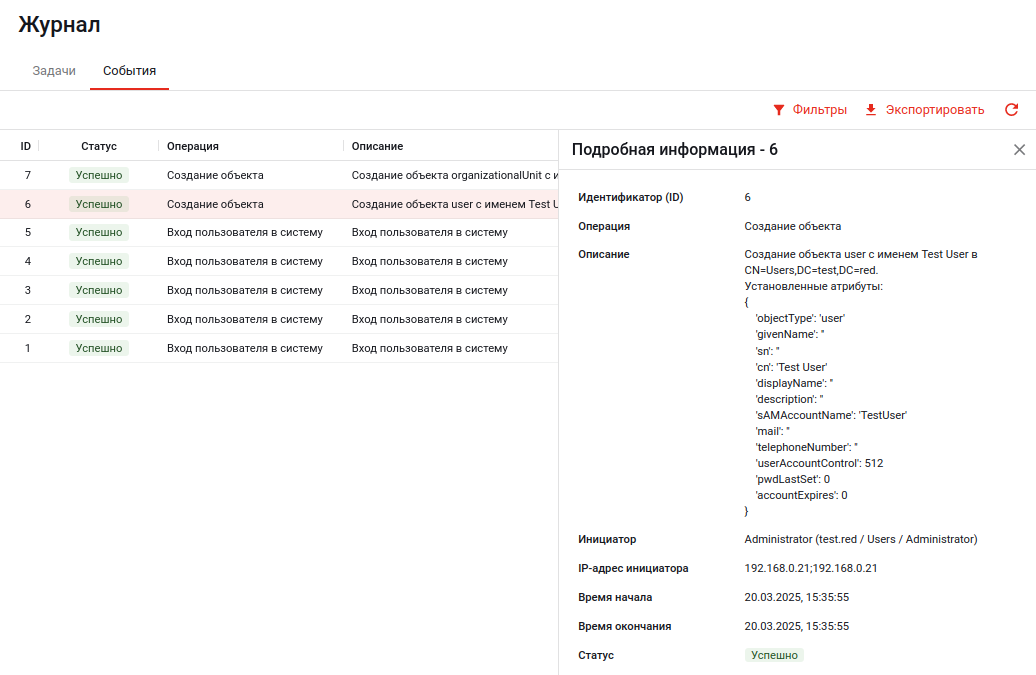The width and height of the screenshot is (1036, 675).
Task: Click the Успешно status in details panel
Action: [774, 655]
